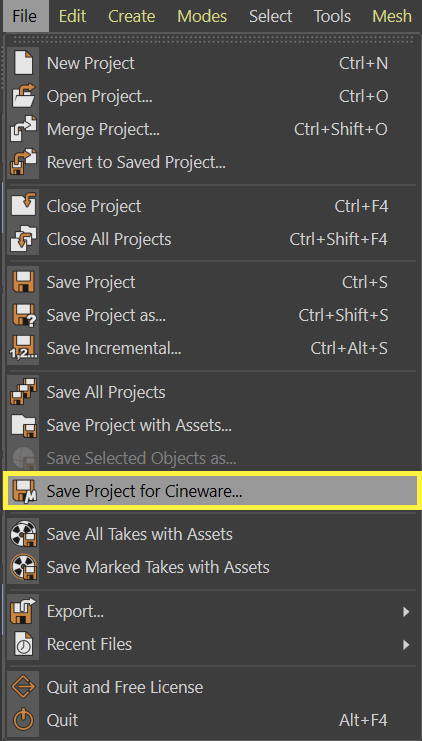Viewport: 422px width, 741px height.
Task: Expand the Recent Files submenu arrow
Action: tap(405, 644)
